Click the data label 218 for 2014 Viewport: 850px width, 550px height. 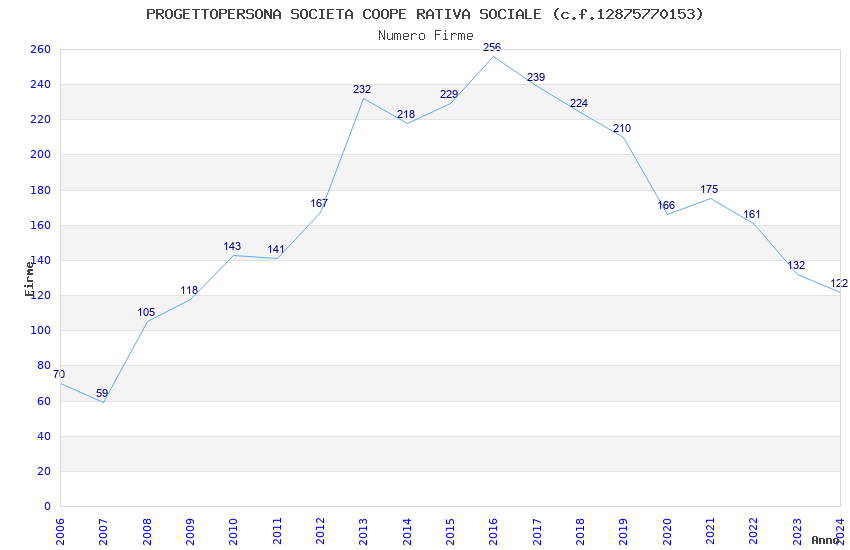click(405, 114)
